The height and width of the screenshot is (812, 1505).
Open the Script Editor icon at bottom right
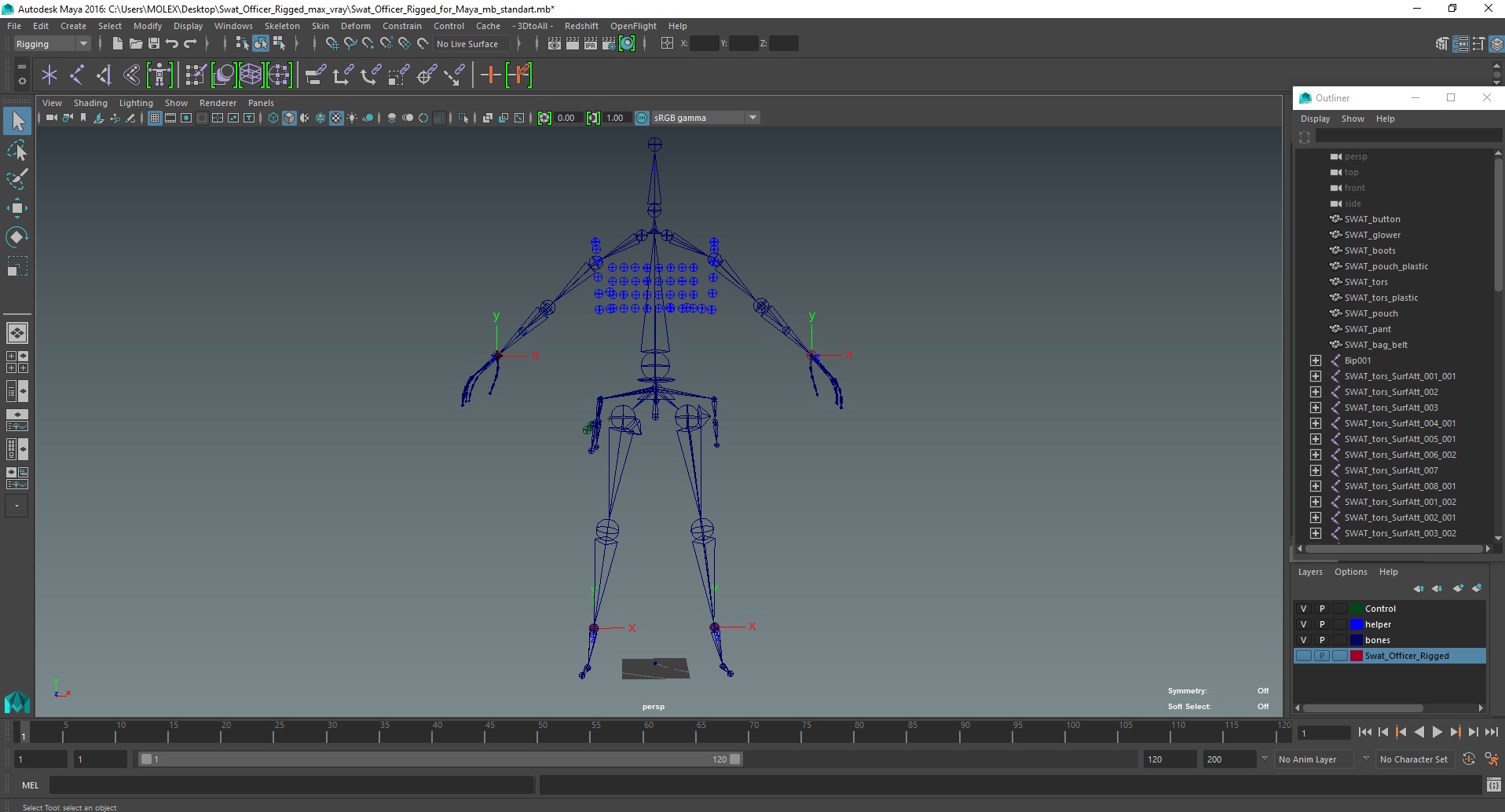tap(1494, 785)
